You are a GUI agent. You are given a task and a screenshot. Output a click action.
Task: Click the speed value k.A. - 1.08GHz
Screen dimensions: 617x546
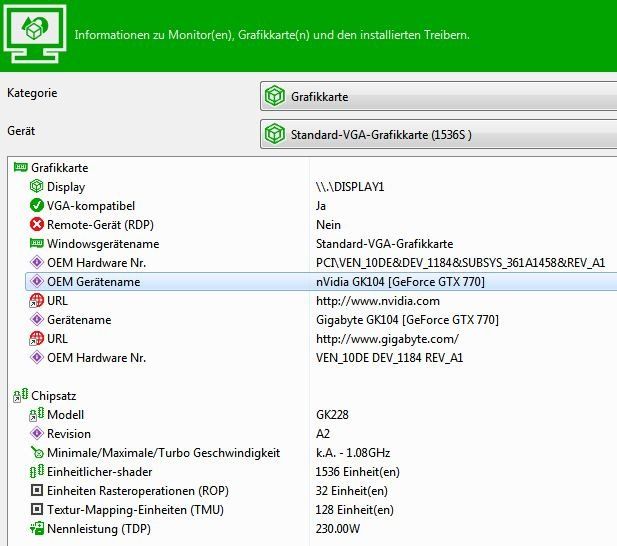353,453
